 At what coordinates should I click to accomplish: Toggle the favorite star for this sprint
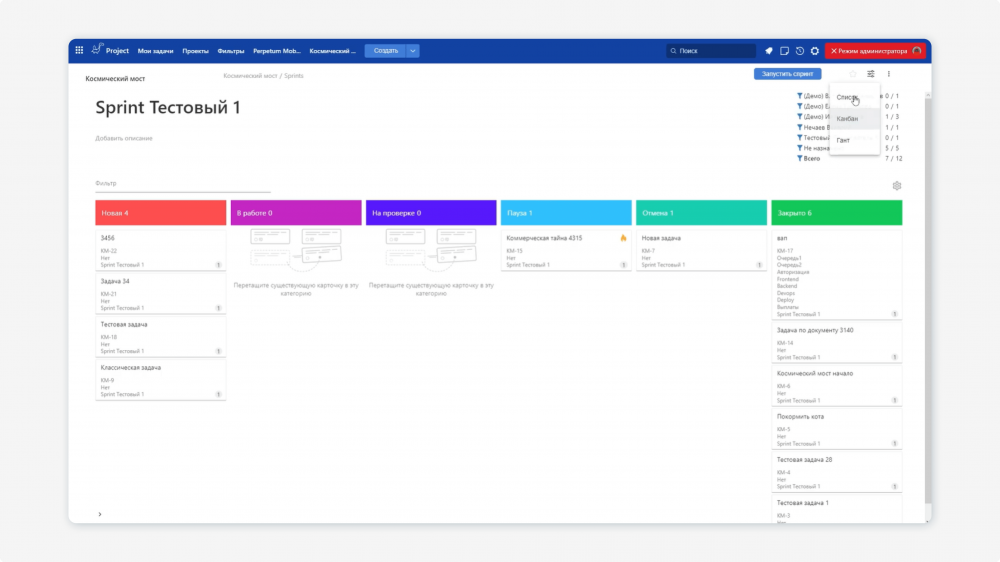(x=853, y=74)
